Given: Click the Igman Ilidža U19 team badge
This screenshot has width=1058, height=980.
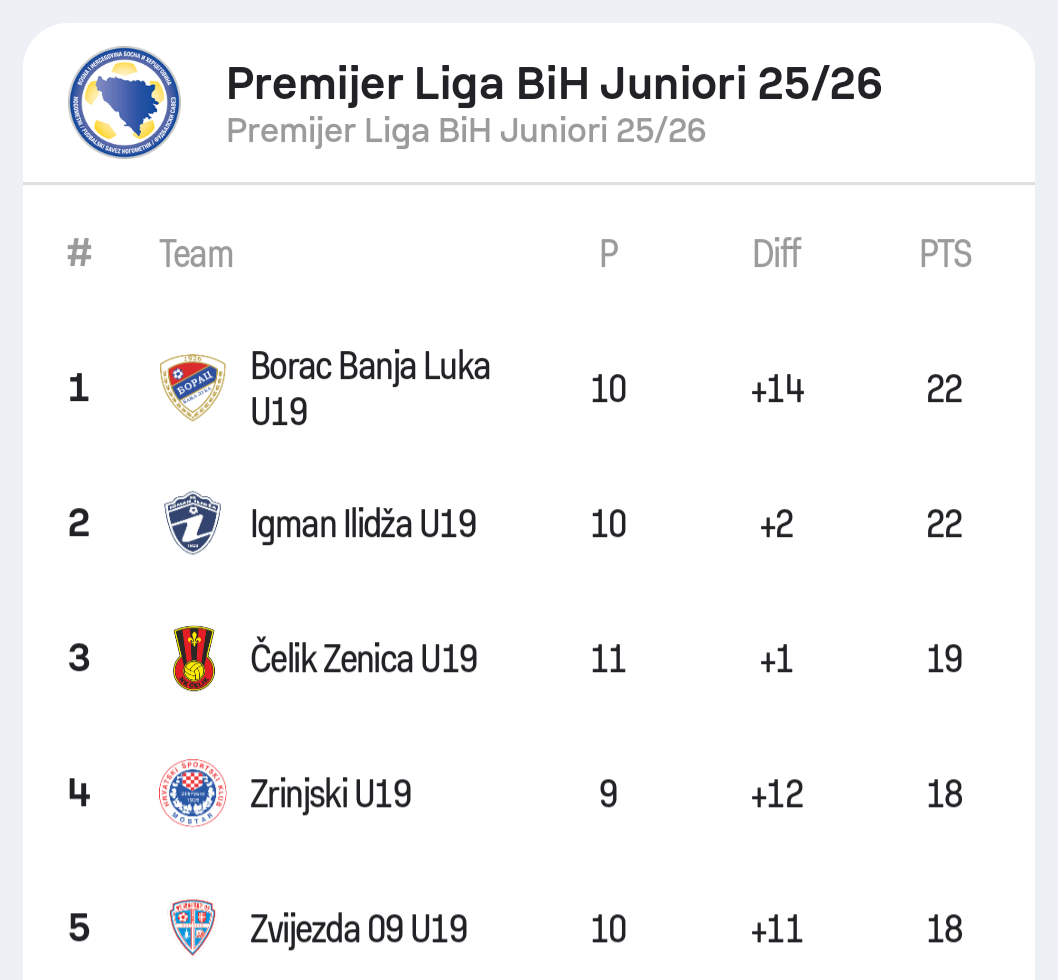Looking at the screenshot, I should (193, 523).
